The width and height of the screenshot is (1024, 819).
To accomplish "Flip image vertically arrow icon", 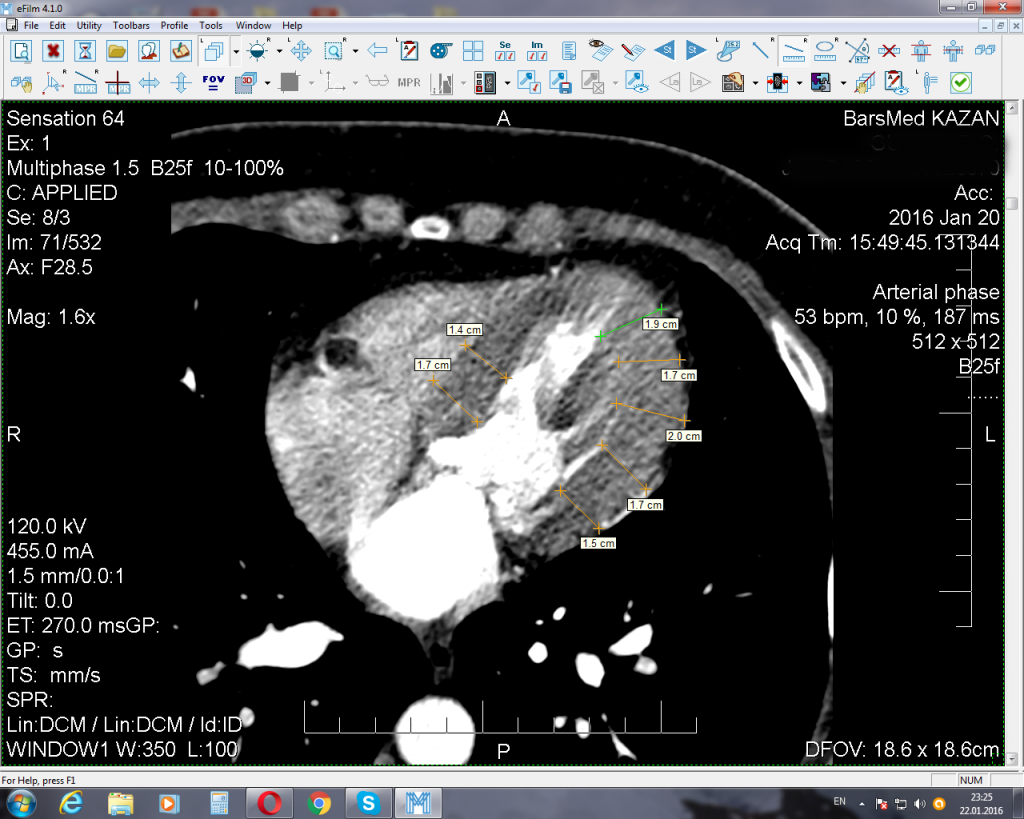I will tap(181, 83).
